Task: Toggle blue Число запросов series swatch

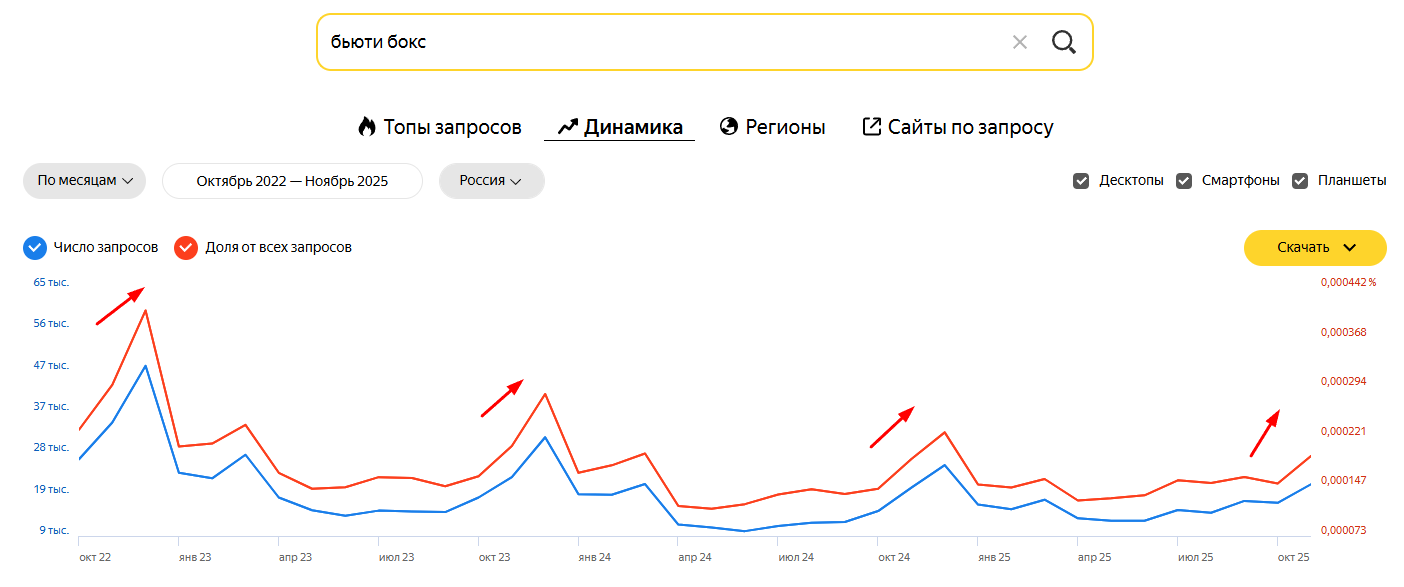Action: pyautogui.click(x=35, y=248)
